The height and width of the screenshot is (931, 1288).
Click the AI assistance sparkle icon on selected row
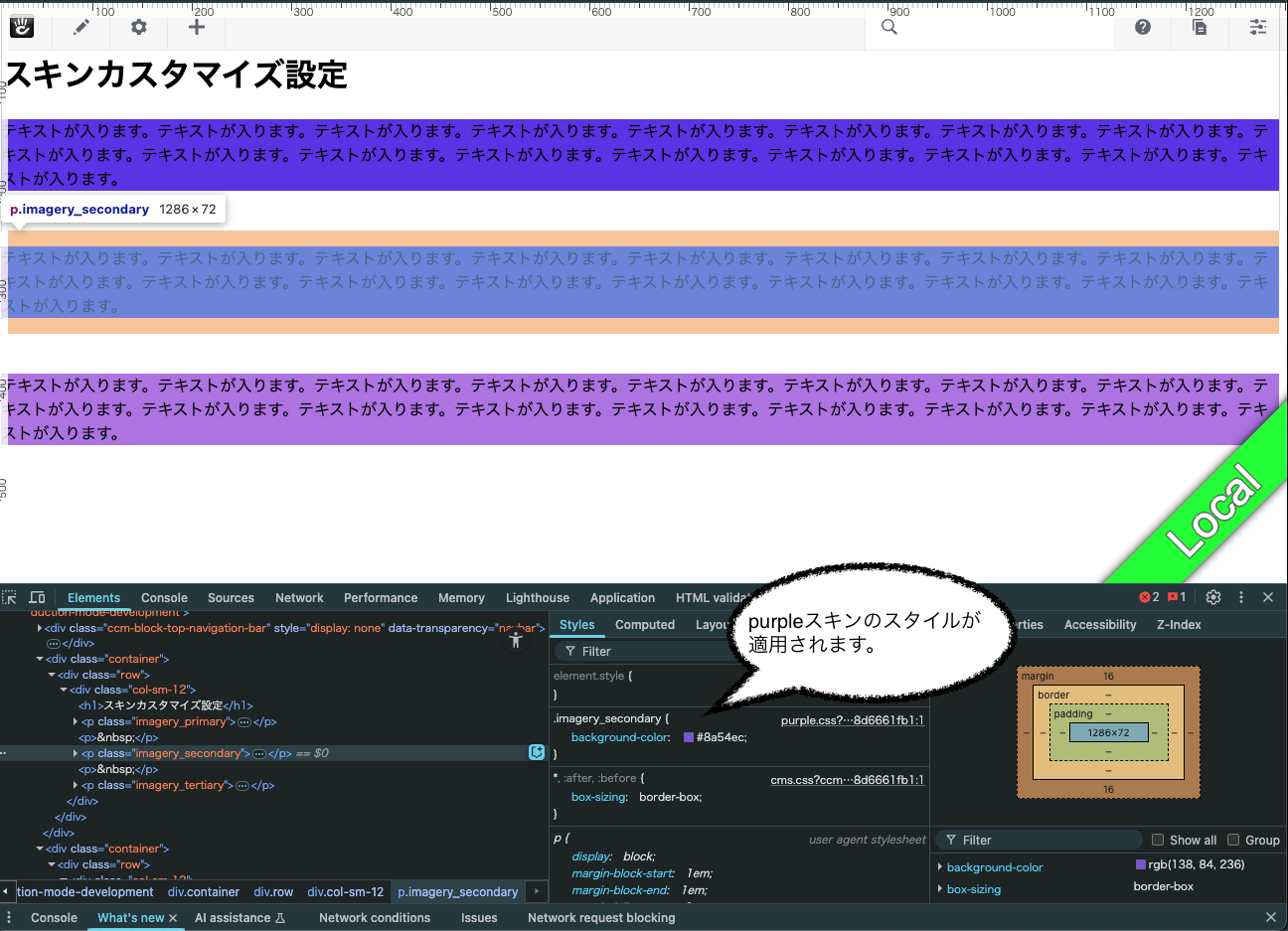pos(537,752)
